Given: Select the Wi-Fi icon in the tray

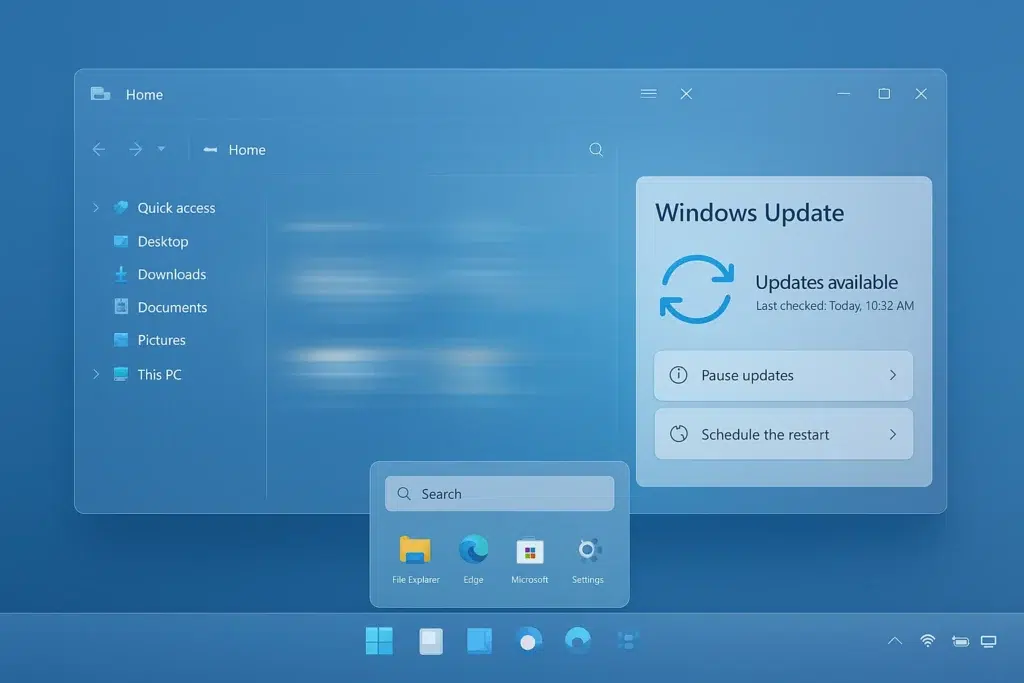Looking at the screenshot, I should (926, 640).
